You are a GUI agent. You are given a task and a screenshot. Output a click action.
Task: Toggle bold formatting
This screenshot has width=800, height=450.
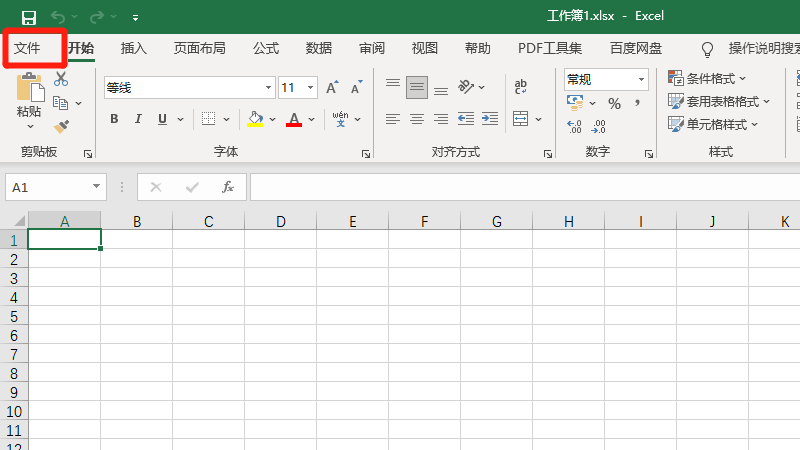(x=113, y=119)
